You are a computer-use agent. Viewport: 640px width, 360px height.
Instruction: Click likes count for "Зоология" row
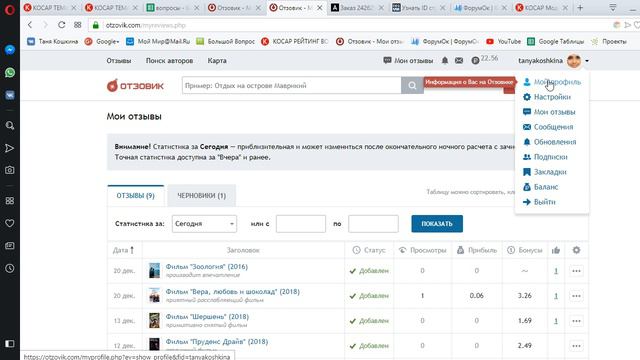tap(556, 271)
